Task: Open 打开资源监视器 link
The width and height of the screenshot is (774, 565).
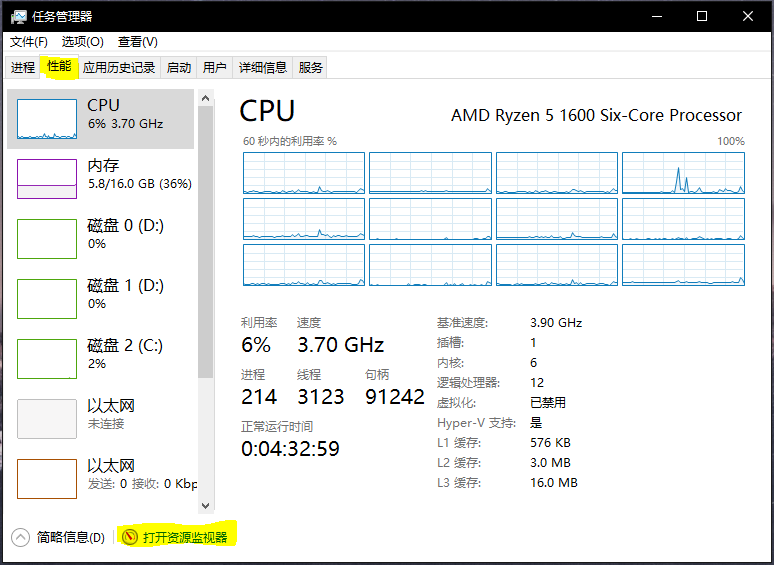Action: click(x=185, y=537)
